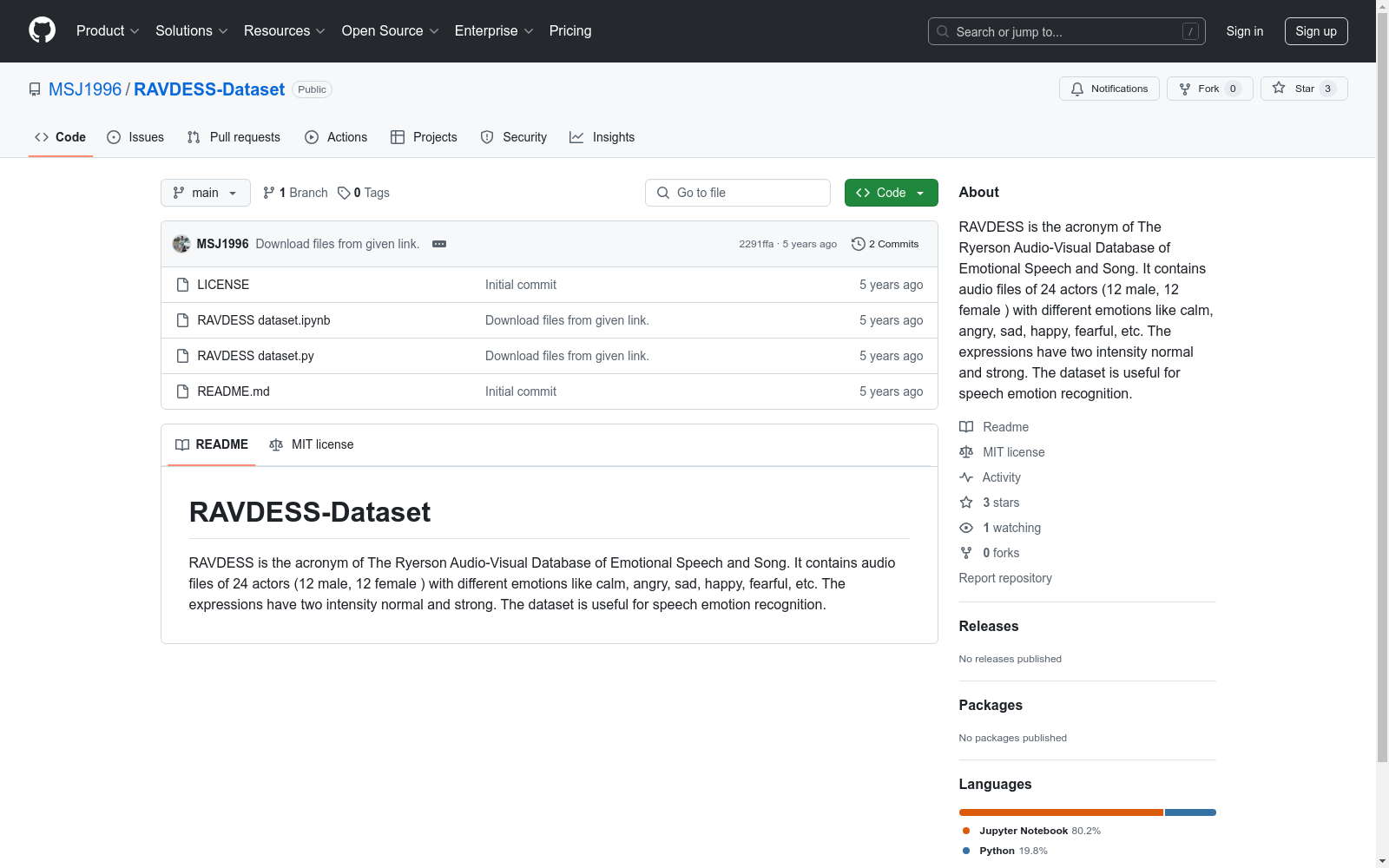Click the watching eye icon
The height and width of the screenshot is (868, 1389).
point(966,528)
